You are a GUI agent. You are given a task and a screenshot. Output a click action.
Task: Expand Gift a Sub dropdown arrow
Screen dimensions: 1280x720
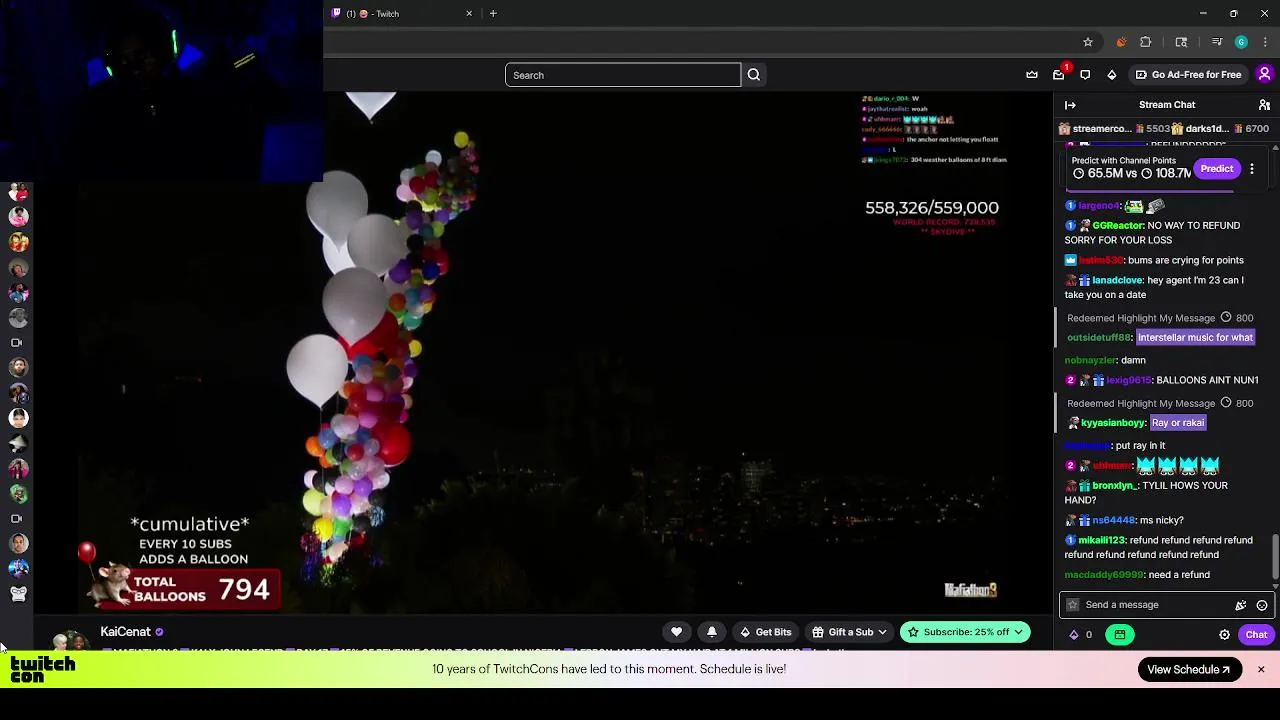click(x=882, y=633)
